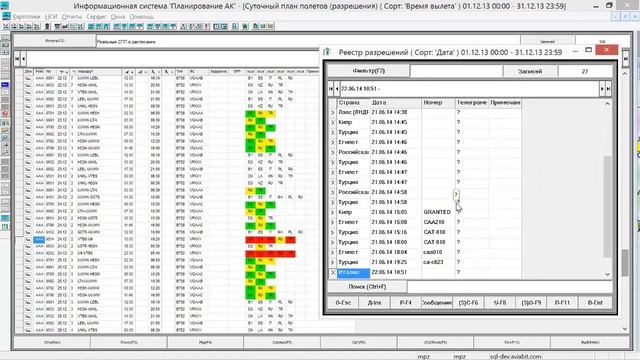
Task: Click Фильтр(F7) button in main flight plan window
Action: (55, 41)
